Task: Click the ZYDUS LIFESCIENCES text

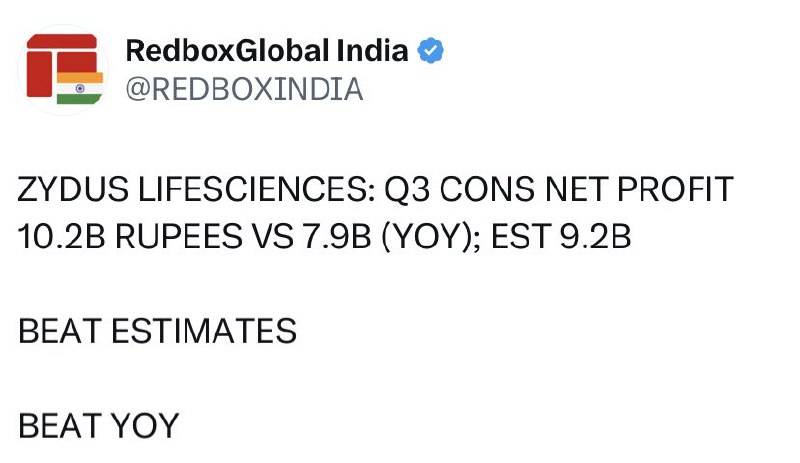Action: (x=196, y=189)
